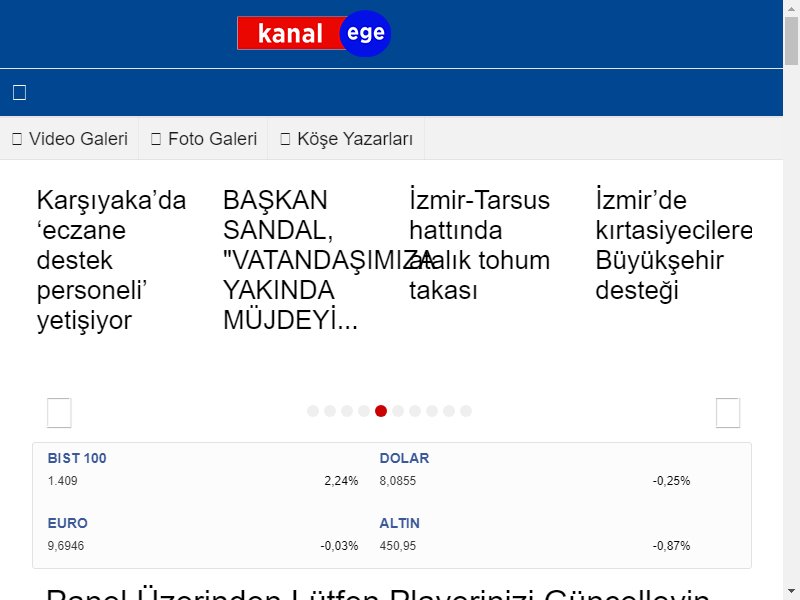Image resolution: width=800 pixels, height=600 pixels.
Task: Click the next slide arrow of carousel
Action: click(x=728, y=412)
